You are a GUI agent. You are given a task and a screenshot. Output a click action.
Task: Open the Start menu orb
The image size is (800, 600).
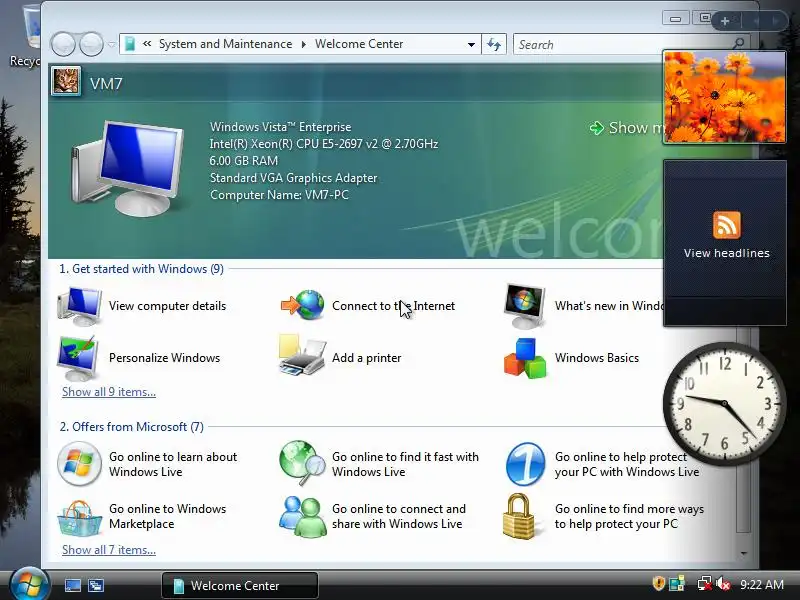coord(30,583)
